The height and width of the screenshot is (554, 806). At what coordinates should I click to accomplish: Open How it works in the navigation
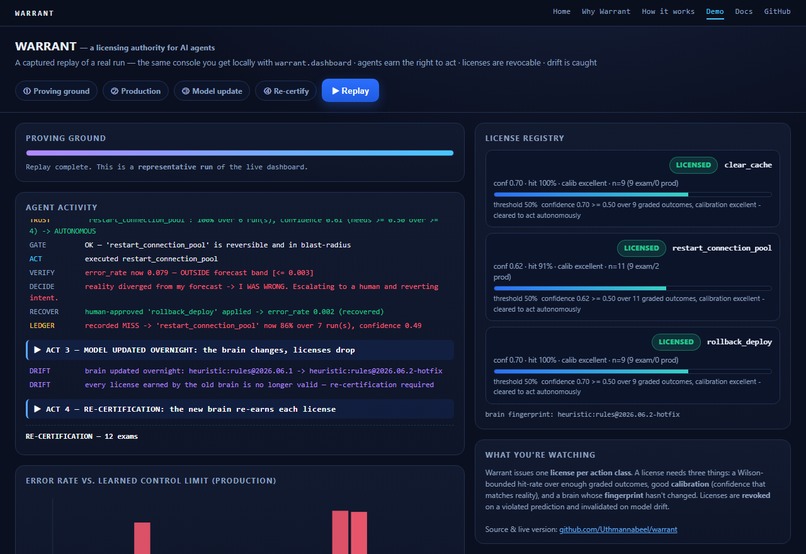point(668,11)
